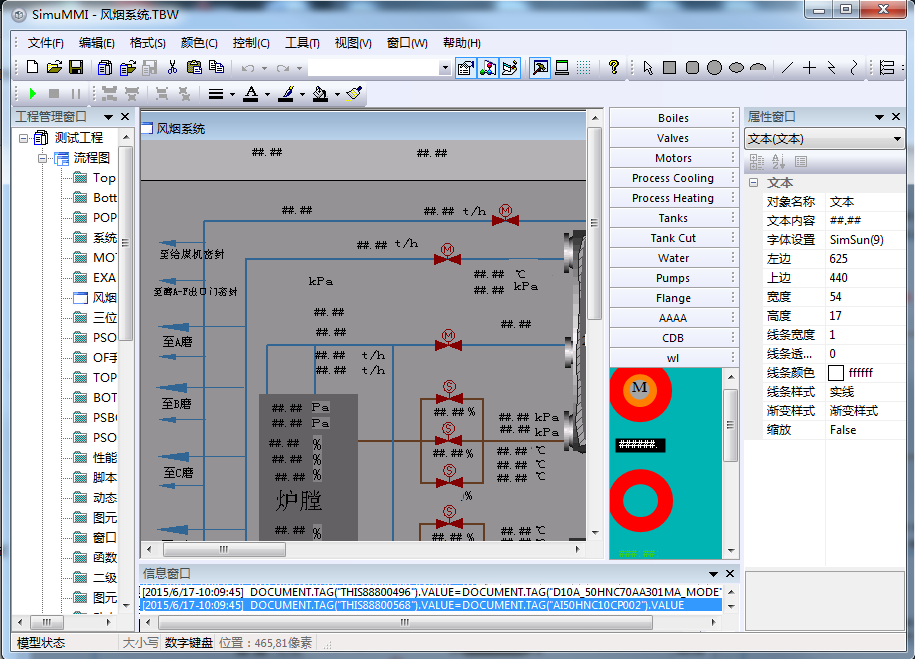Click the paintbrush format painter icon
This screenshot has width=915, height=659.
(x=354, y=93)
